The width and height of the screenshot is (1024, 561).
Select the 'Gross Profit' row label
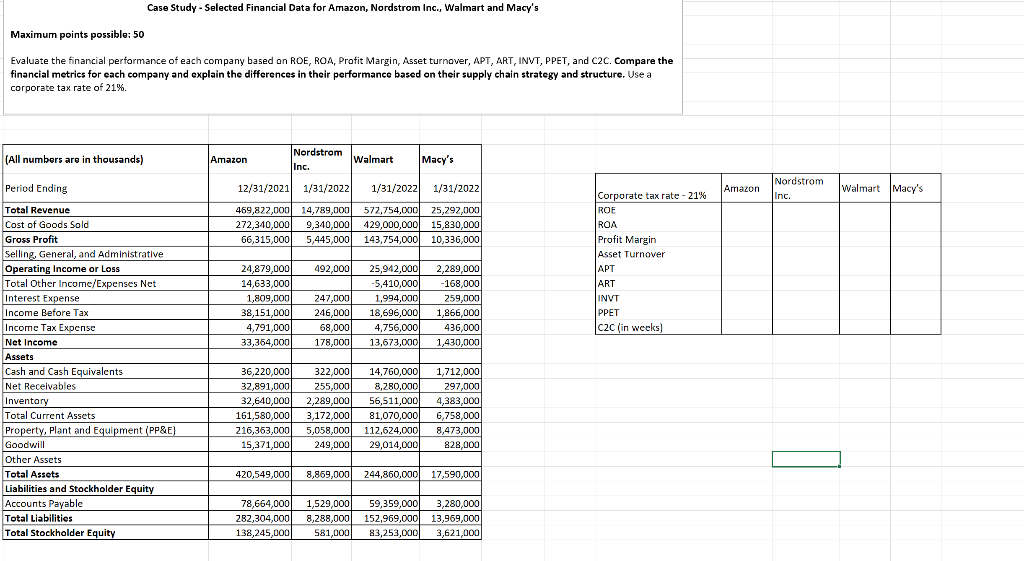[x=31, y=240]
